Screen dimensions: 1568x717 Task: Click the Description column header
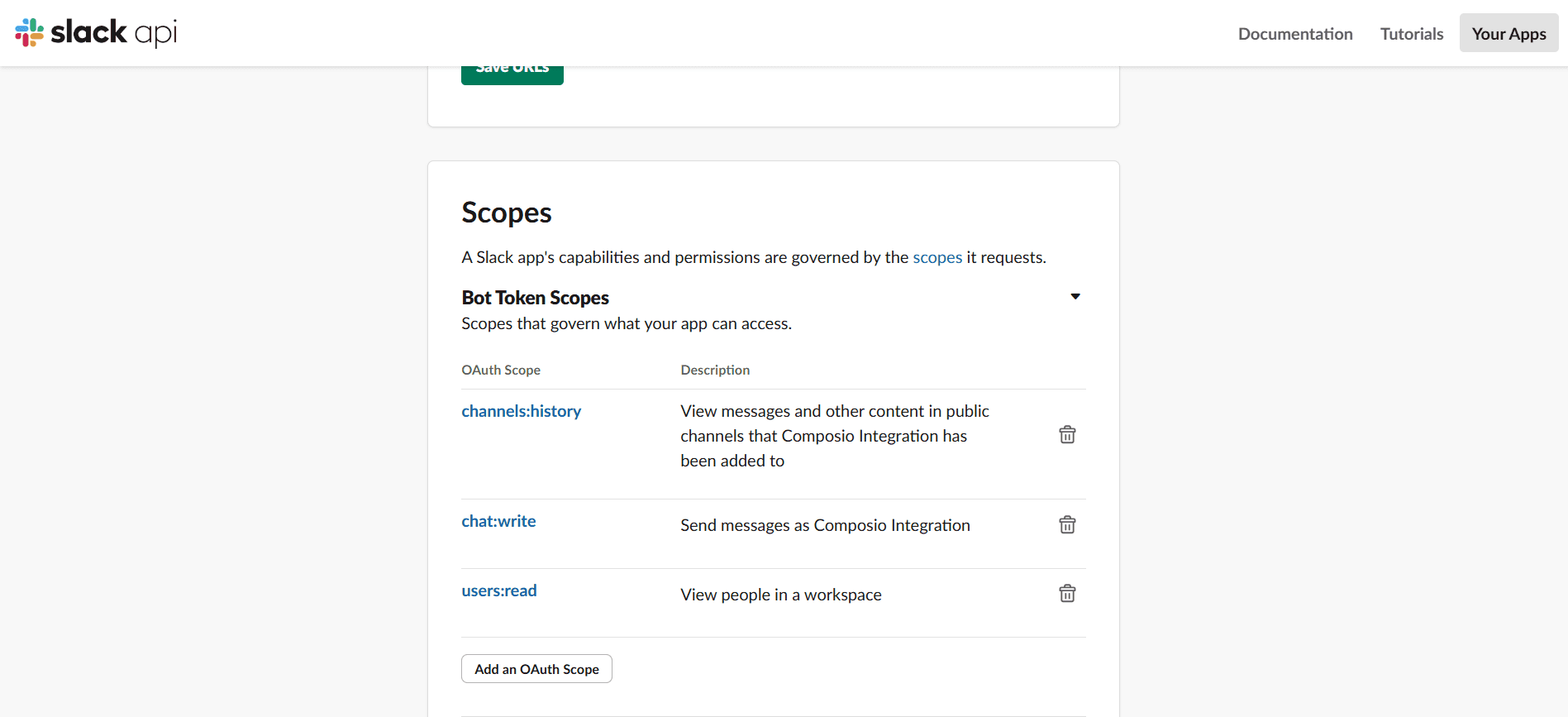[x=715, y=370]
